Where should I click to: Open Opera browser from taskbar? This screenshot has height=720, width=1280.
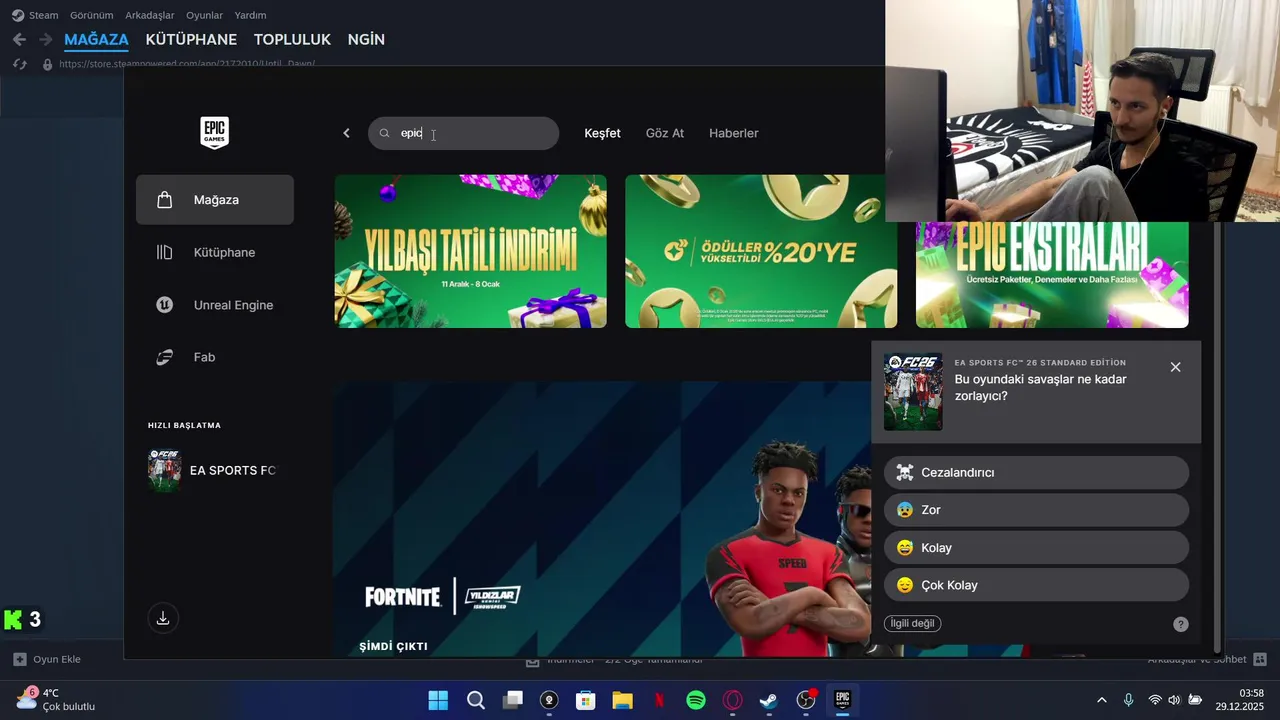coord(732,700)
